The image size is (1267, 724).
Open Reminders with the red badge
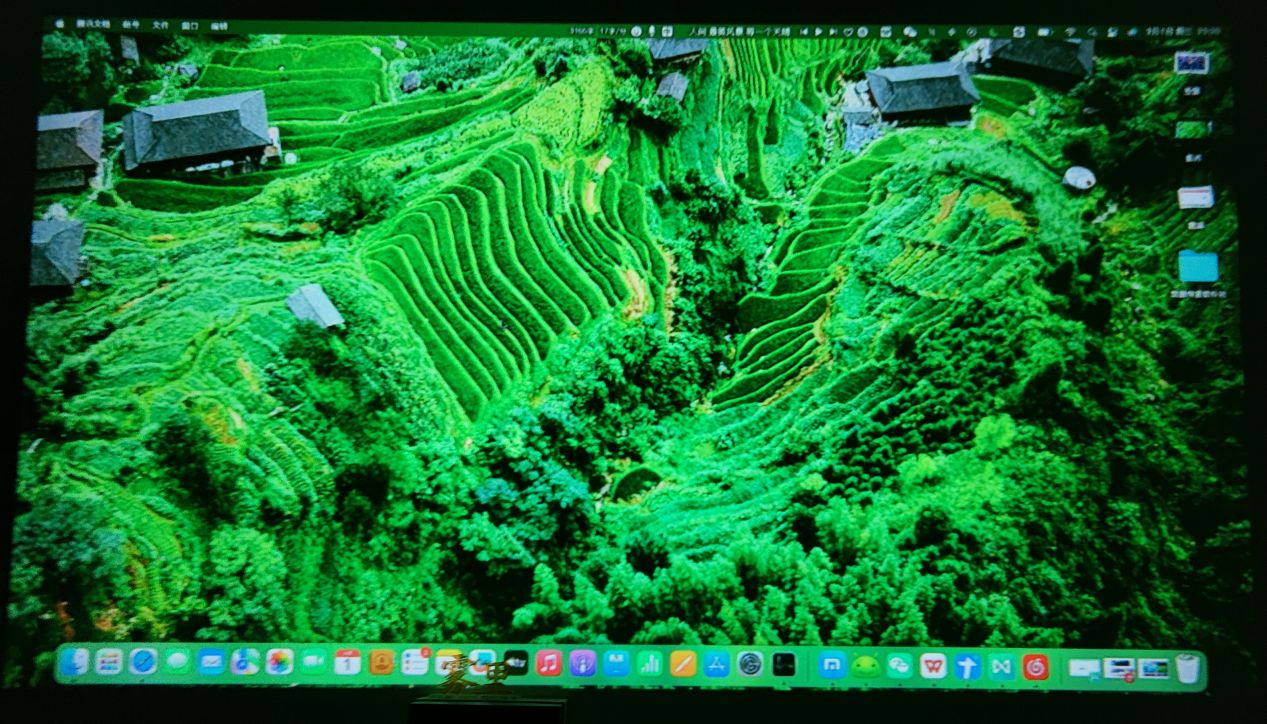tap(415, 662)
